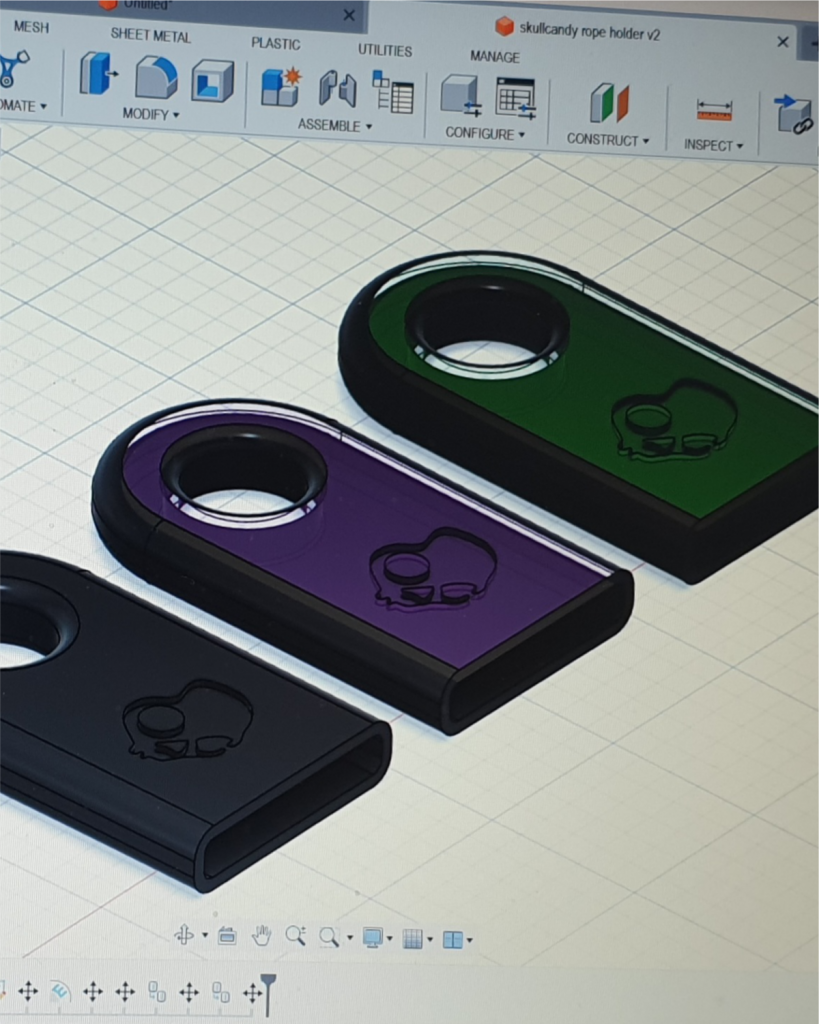
Task: Close the Untitled document tab
Action: [x=349, y=15]
